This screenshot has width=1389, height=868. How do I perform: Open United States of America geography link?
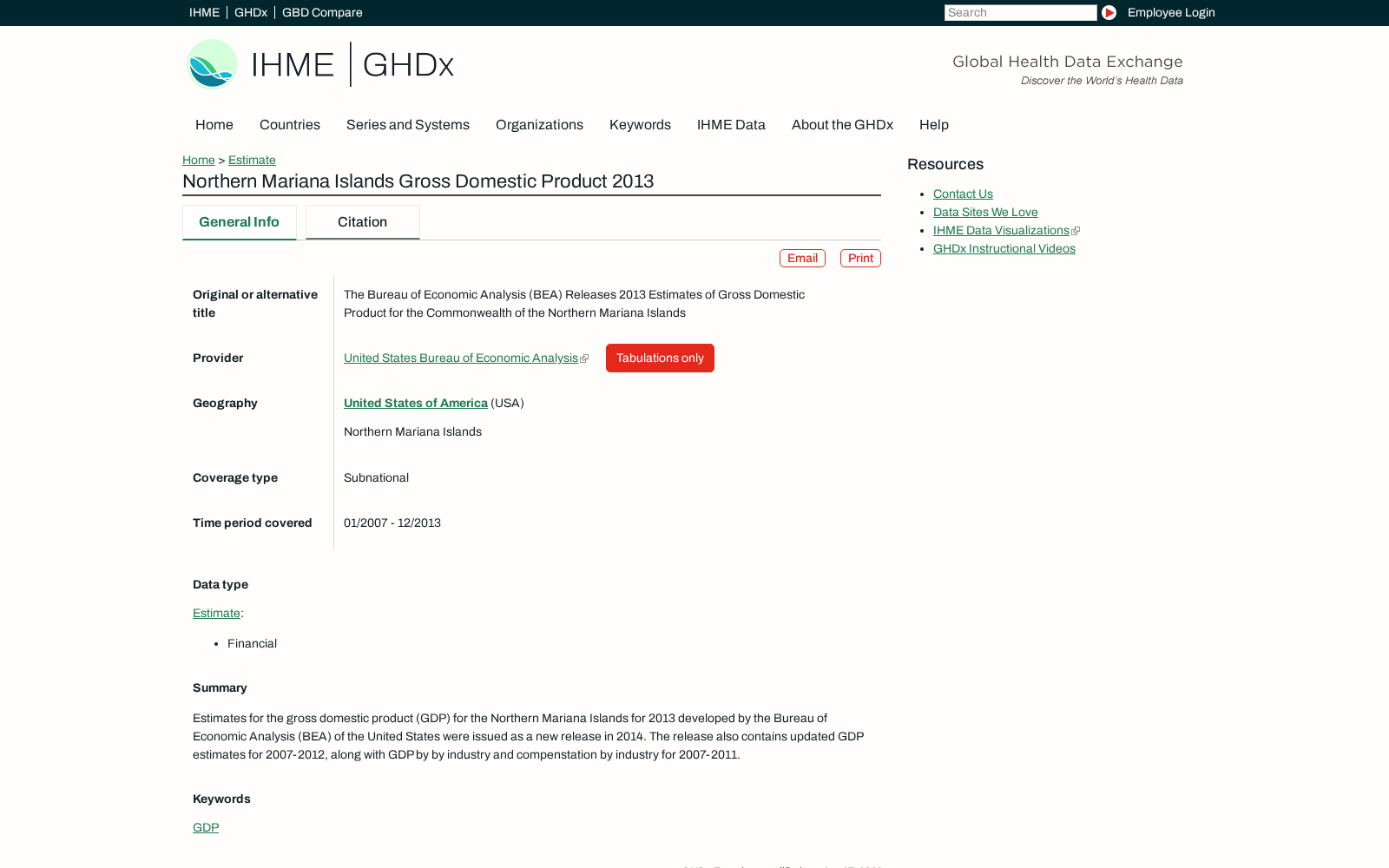(x=416, y=403)
